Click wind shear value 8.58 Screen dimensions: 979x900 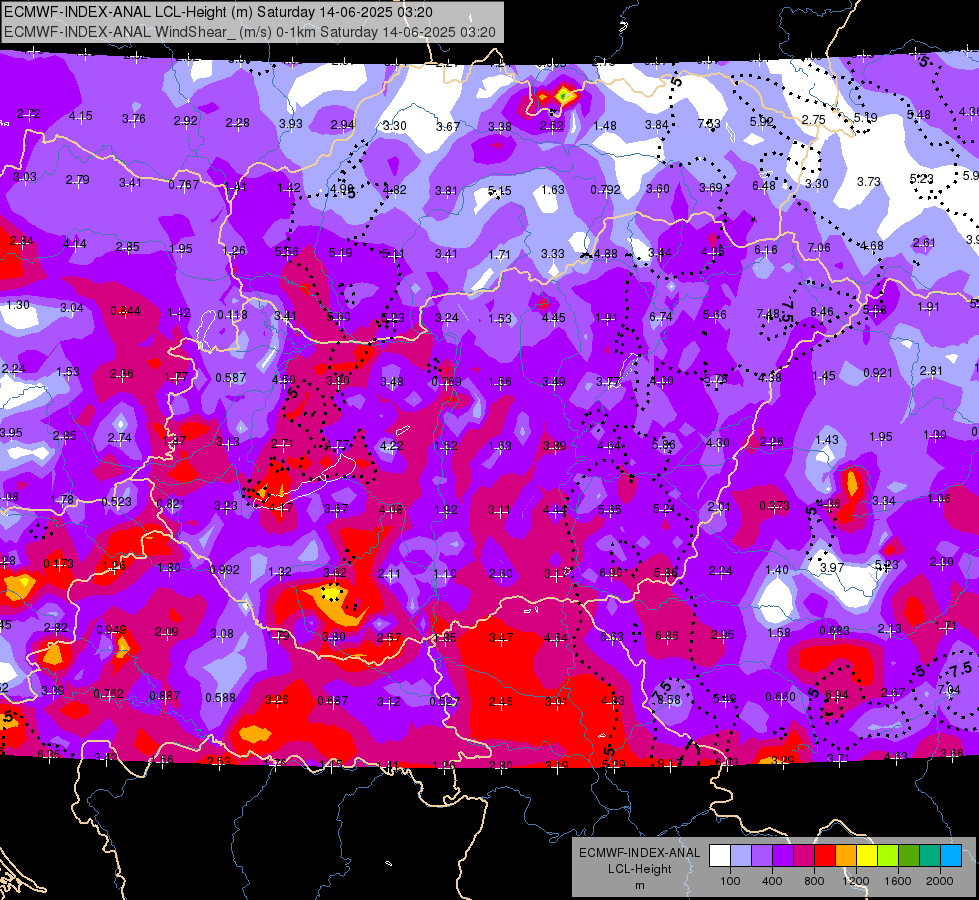669,700
